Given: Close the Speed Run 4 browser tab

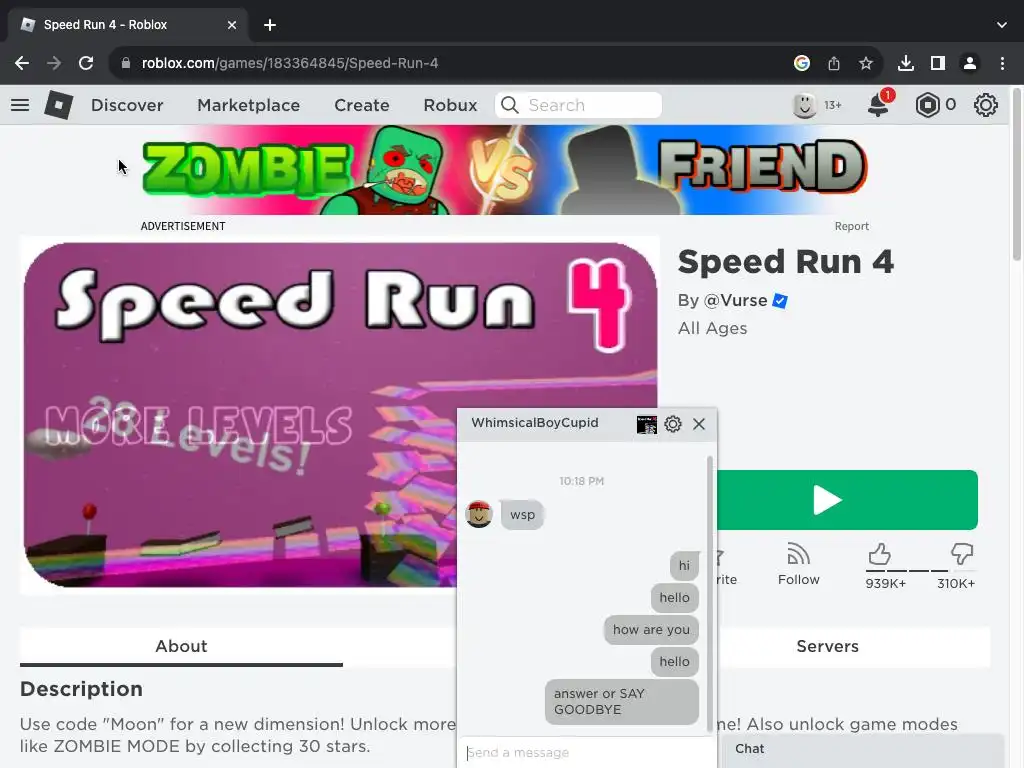Looking at the screenshot, I should point(232,25).
